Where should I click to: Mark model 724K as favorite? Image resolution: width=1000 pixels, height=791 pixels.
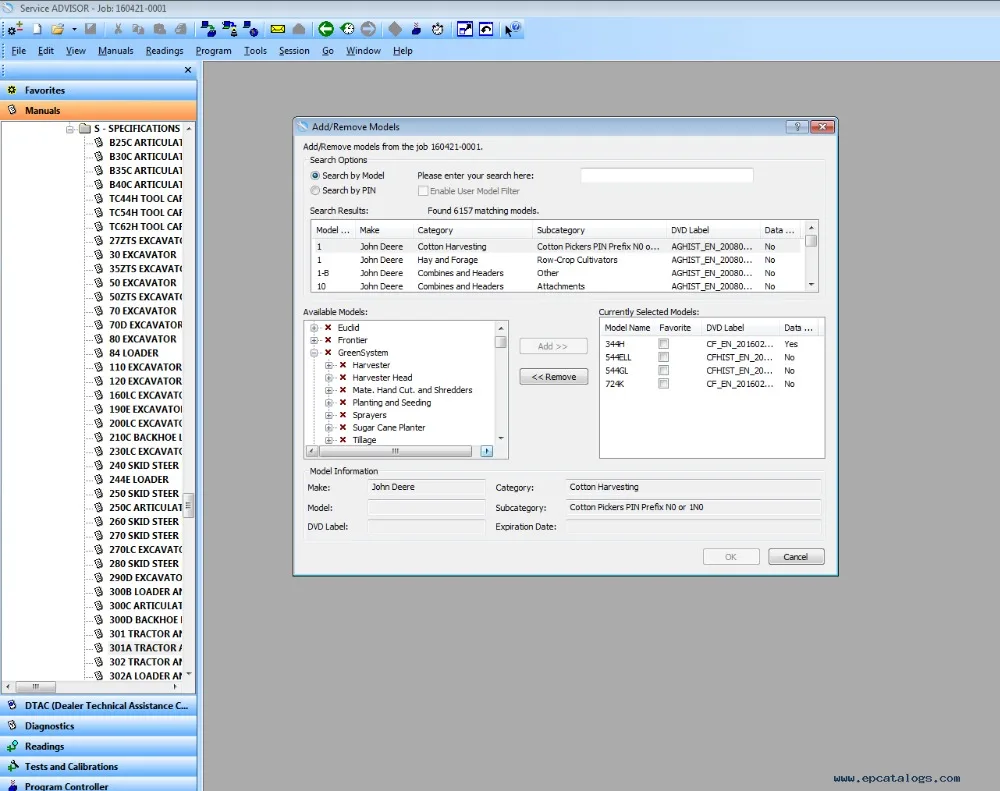coord(664,383)
